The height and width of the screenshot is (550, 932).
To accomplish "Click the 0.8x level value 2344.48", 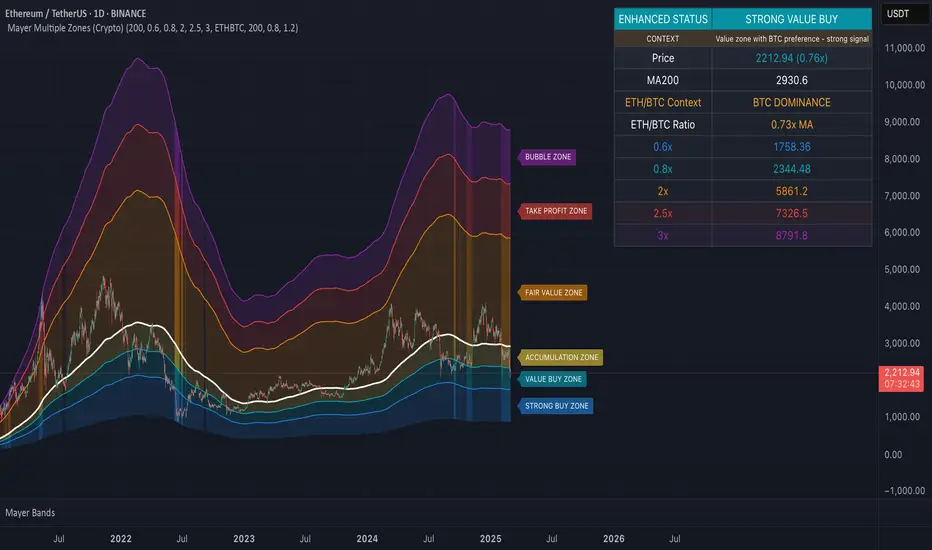I will [x=792, y=169].
